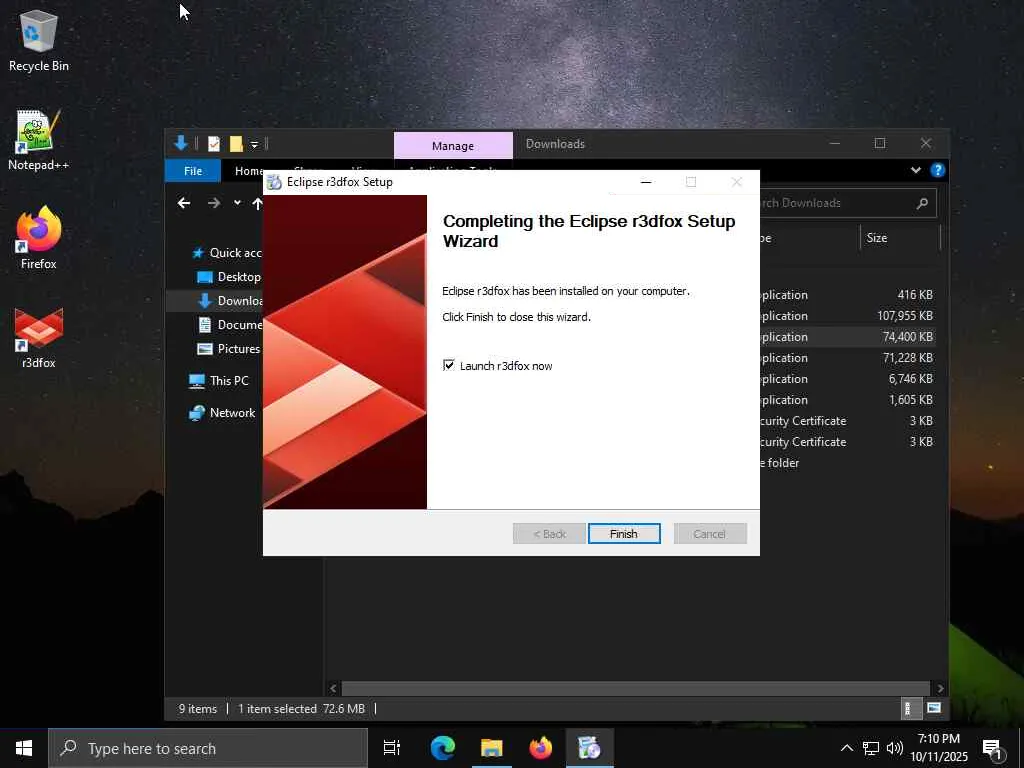Show hidden system tray icons
1024x768 pixels.
click(846, 748)
